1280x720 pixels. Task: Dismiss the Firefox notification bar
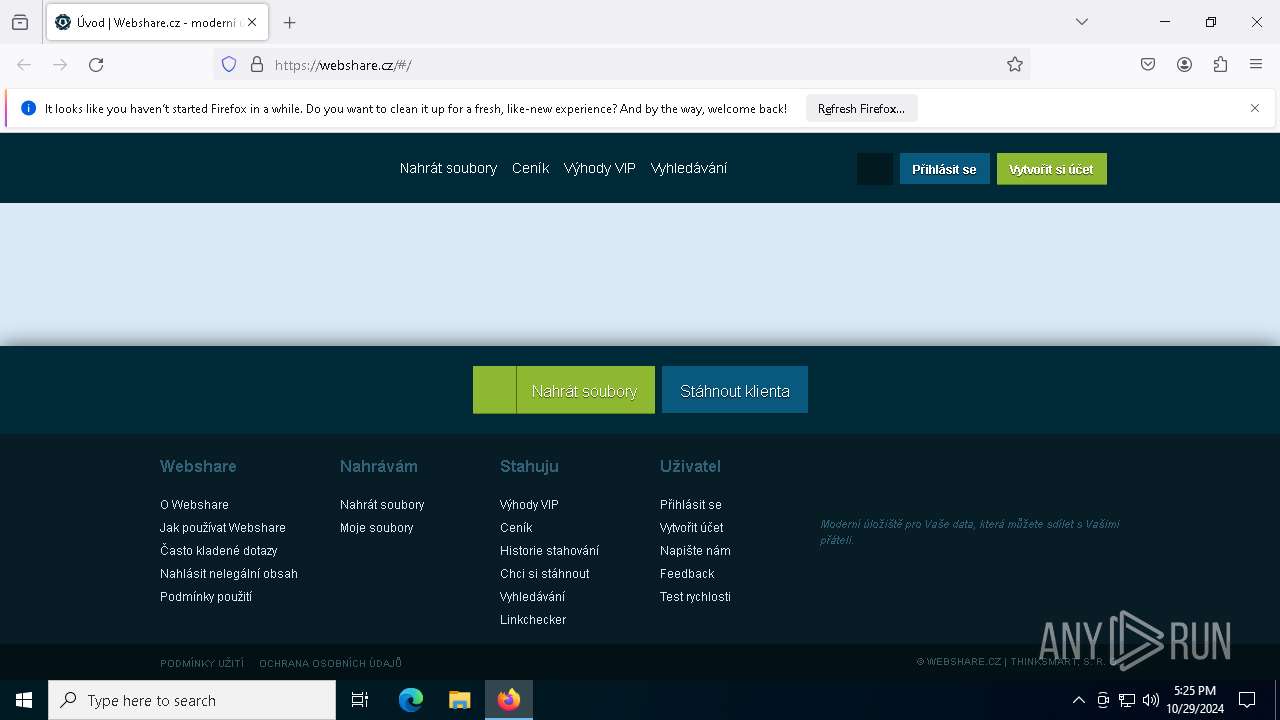[x=1255, y=108]
